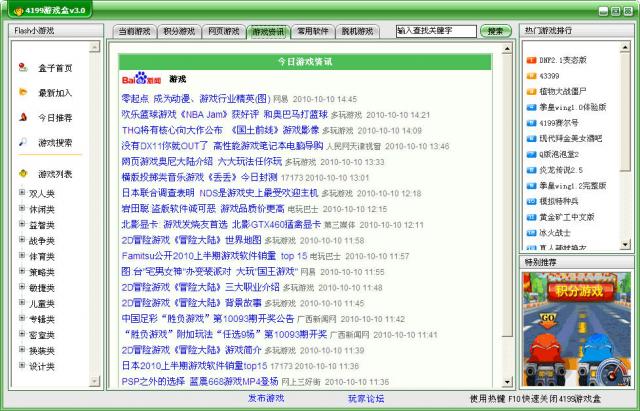Screen dimensions: 640x411
Task: Click left sidebar scroll down arrow
Action: click(x=94, y=381)
